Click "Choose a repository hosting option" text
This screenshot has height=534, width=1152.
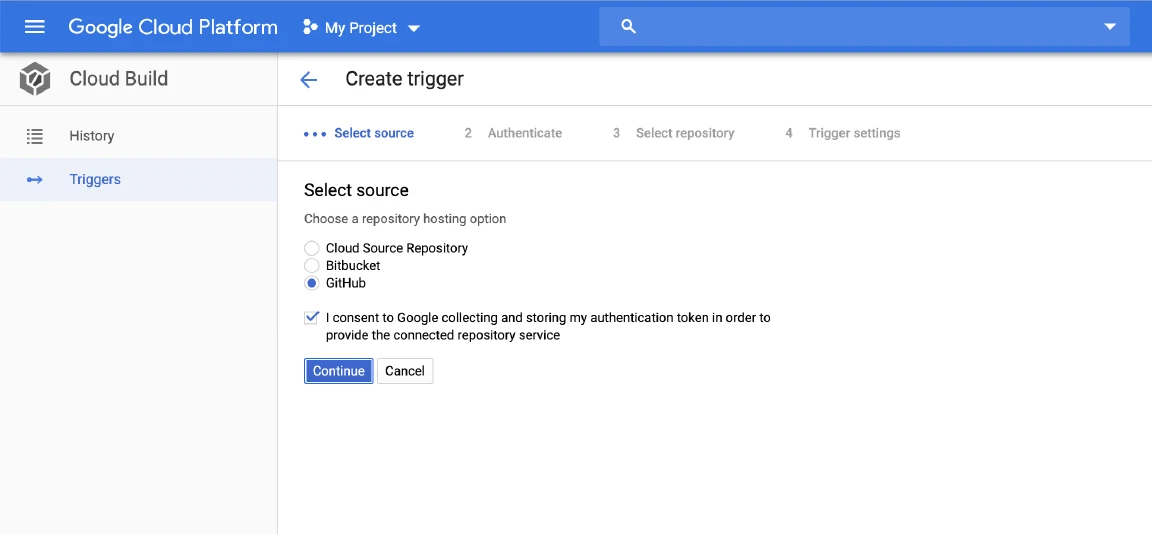click(405, 219)
